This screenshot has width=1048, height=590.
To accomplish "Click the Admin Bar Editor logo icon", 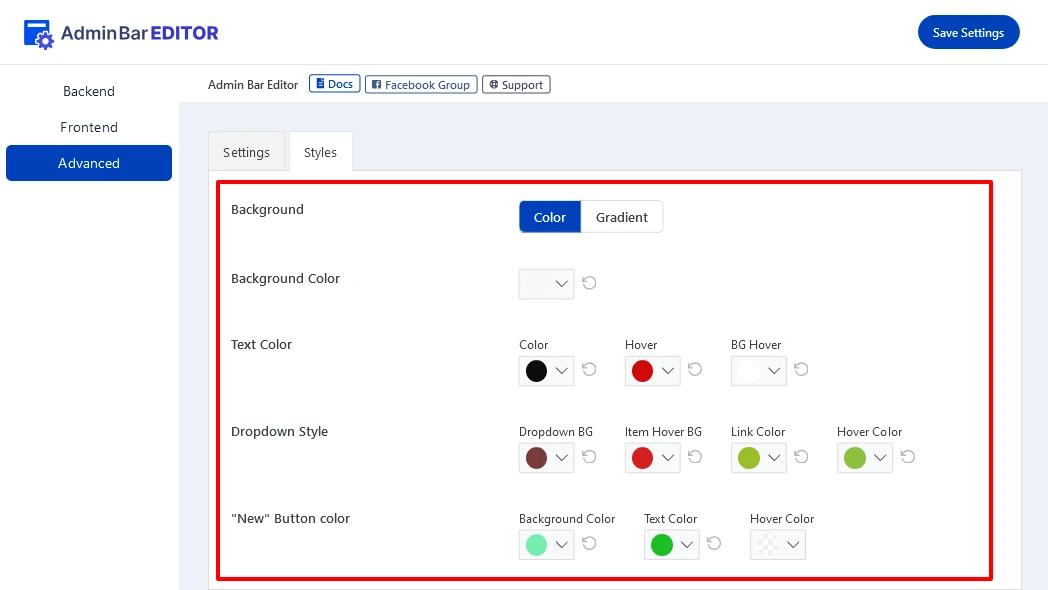I will coord(38,33).
